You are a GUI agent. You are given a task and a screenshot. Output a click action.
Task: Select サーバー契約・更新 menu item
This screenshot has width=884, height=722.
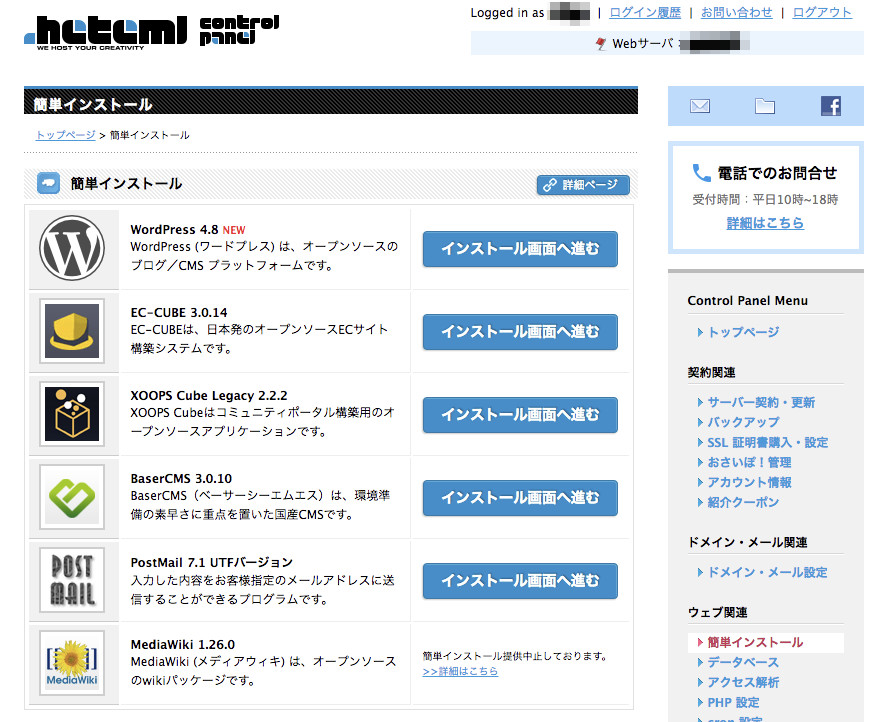point(761,402)
